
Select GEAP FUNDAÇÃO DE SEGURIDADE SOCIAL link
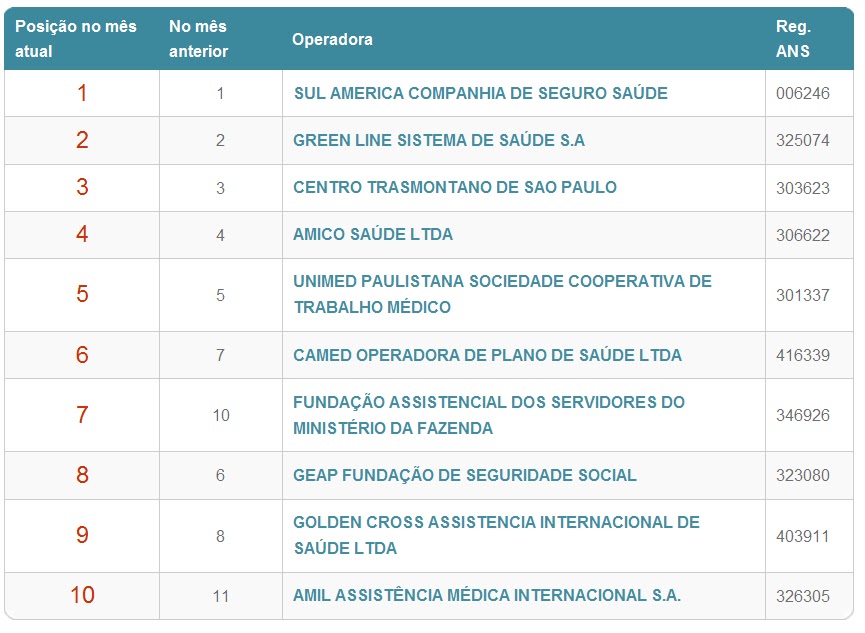465,475
